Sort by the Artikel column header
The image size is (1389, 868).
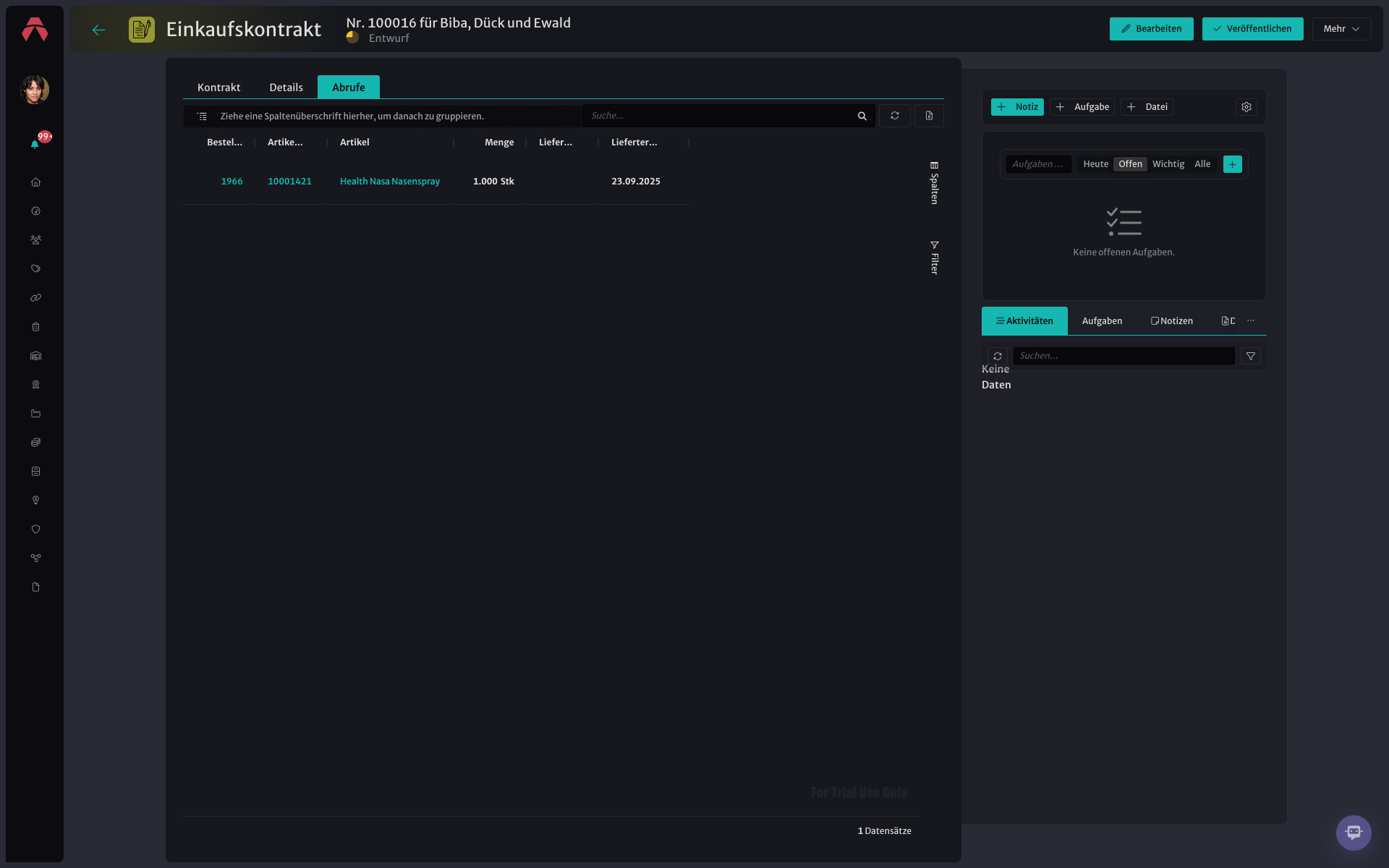(354, 142)
